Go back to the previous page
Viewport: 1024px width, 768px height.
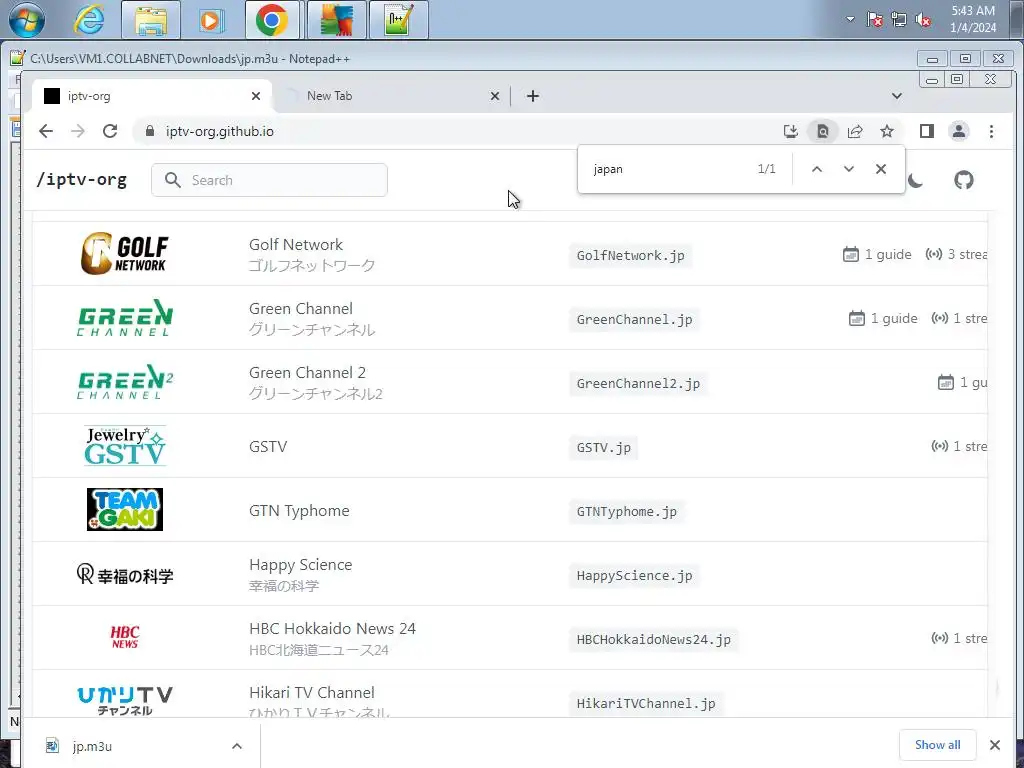point(46,131)
